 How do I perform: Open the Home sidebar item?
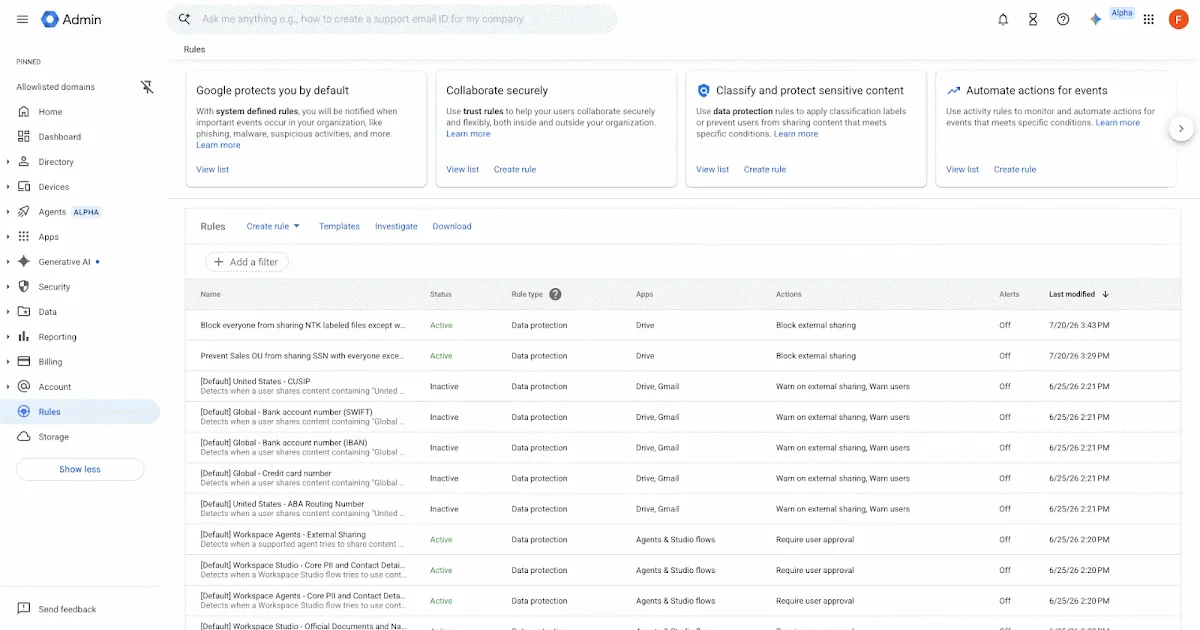pyautogui.click(x=80, y=112)
